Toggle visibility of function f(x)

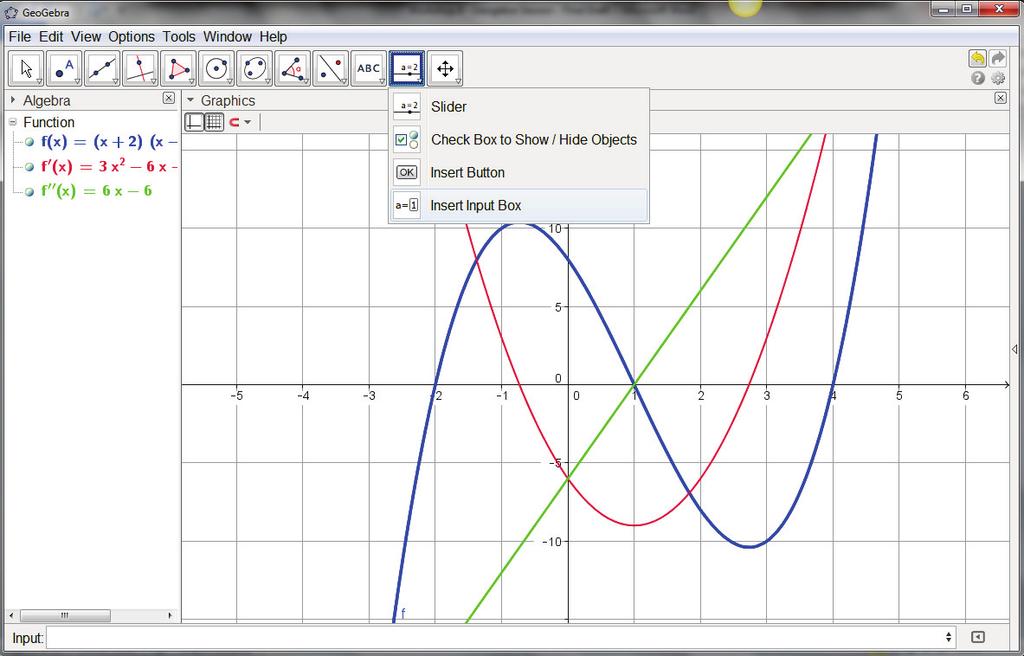[x=29, y=142]
